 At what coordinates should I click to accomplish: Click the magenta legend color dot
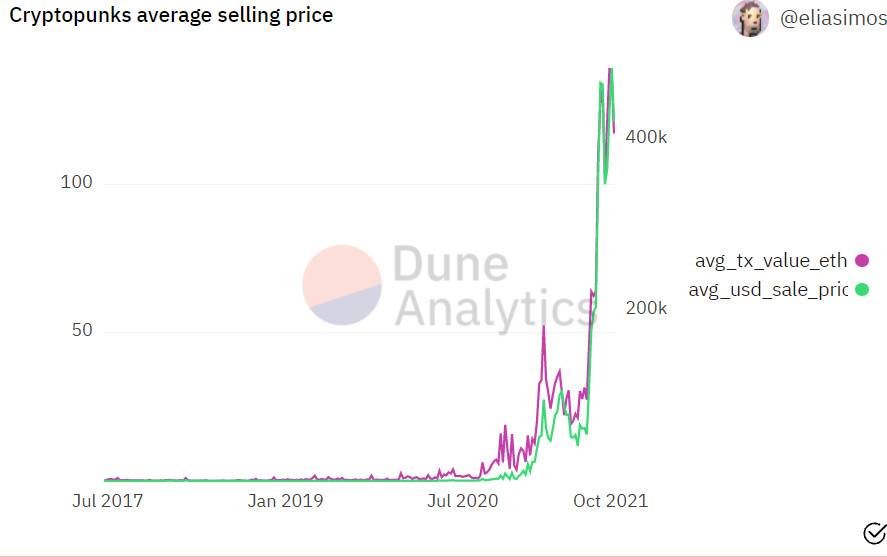863,261
